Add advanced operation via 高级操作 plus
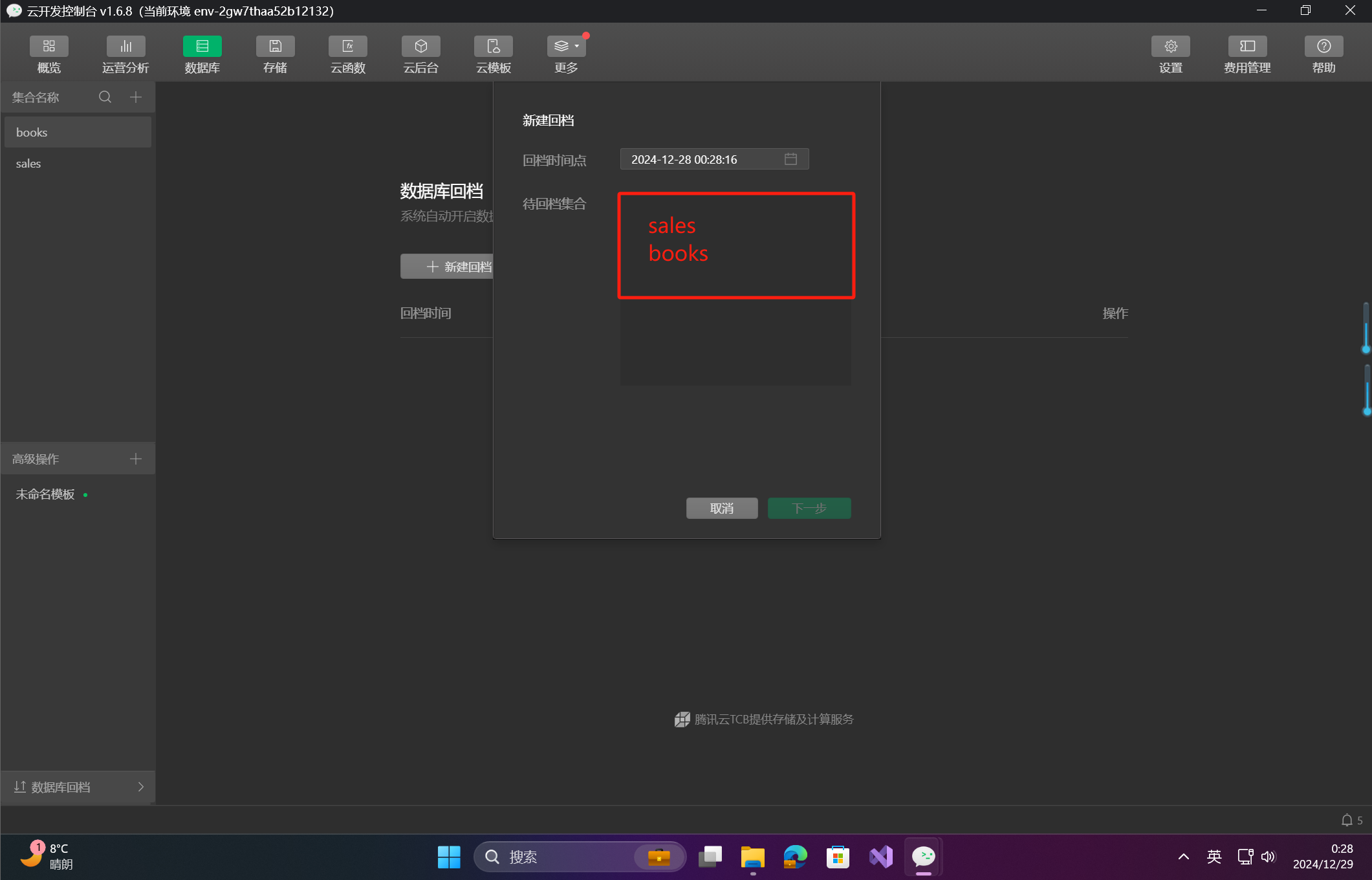 (x=136, y=459)
